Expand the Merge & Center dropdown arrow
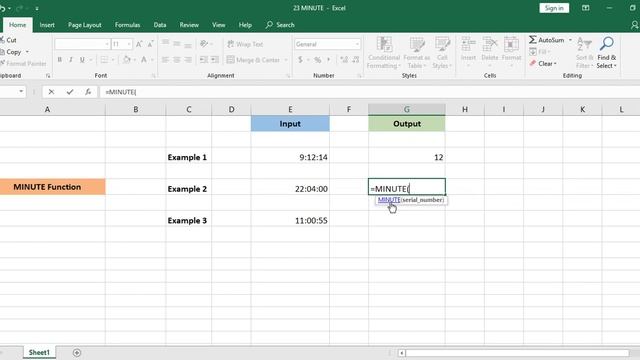 pyautogui.click(x=286, y=60)
